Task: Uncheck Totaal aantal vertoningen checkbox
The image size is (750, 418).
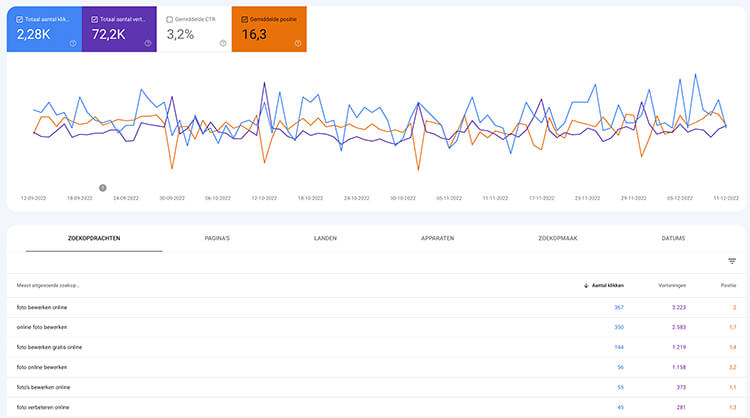Action: tap(94, 19)
